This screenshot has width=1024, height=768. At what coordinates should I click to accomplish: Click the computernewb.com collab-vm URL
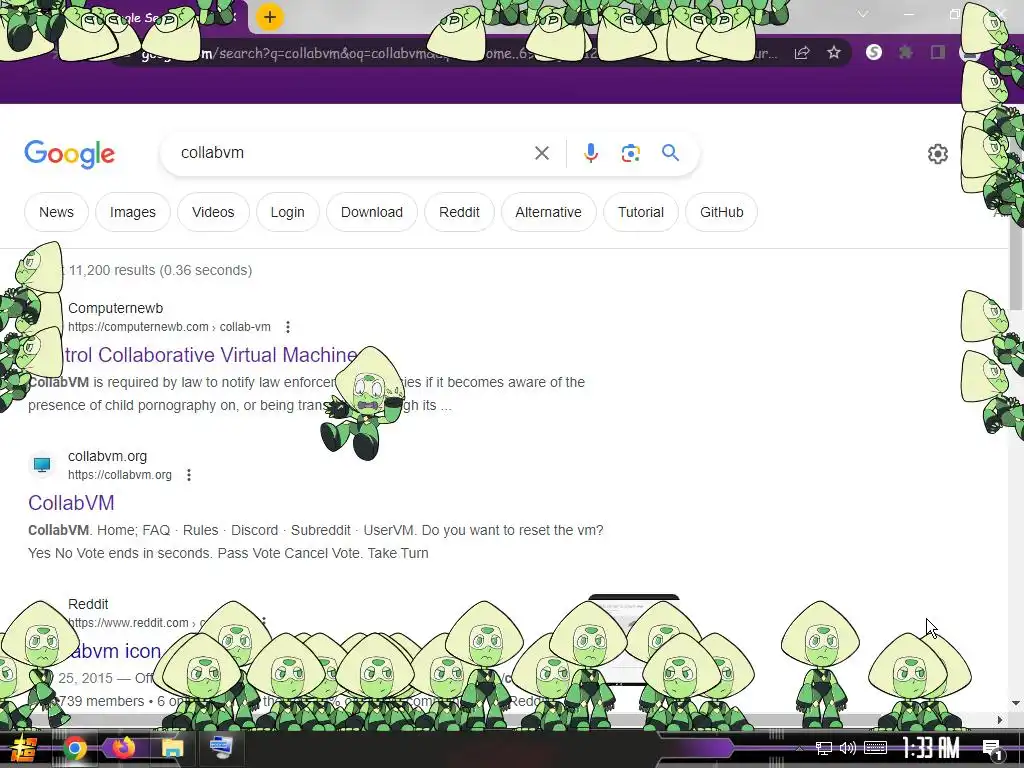click(169, 327)
